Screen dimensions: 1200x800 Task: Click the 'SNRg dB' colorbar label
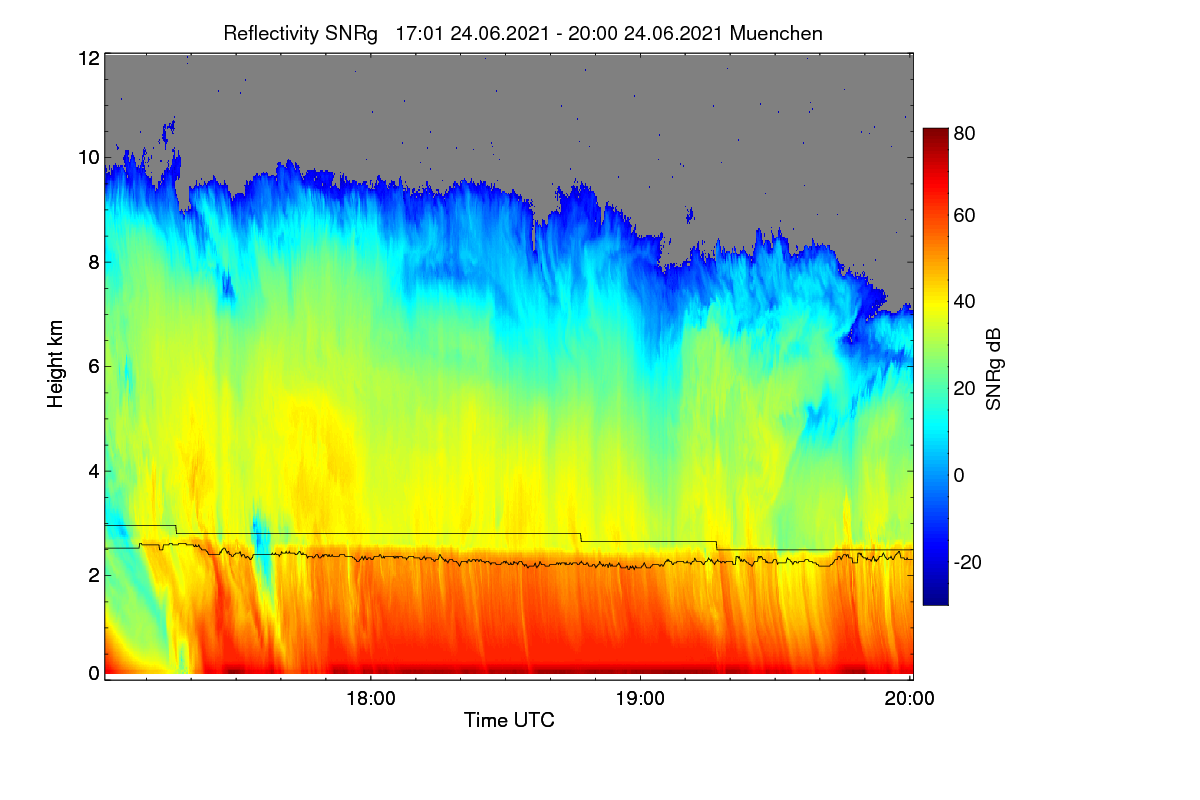coord(993,368)
